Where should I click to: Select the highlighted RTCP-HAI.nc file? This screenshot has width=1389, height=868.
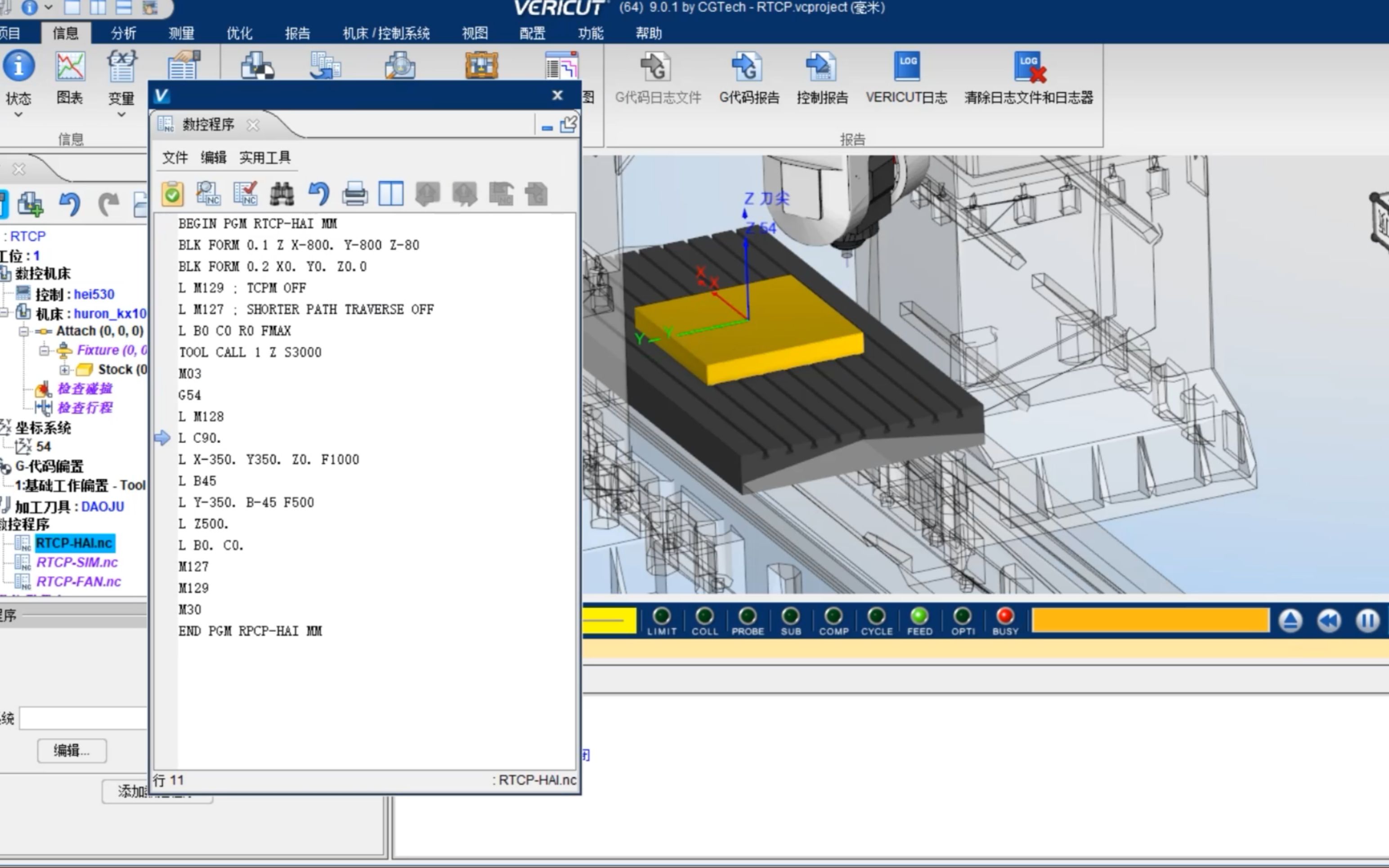[x=74, y=543]
